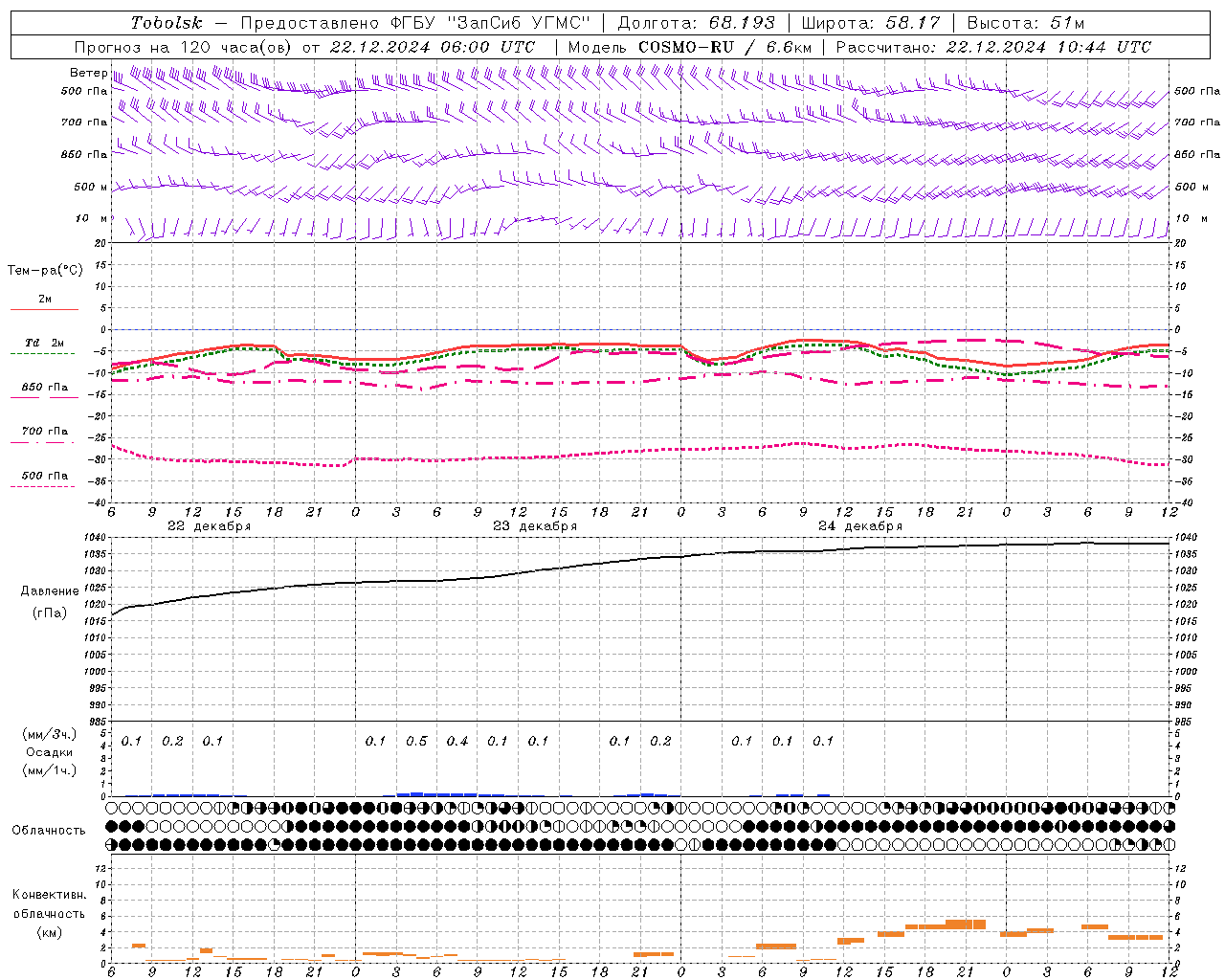This screenshot has width=1225, height=980.
Task: Click the 22 декабря date label
Action: (210, 526)
